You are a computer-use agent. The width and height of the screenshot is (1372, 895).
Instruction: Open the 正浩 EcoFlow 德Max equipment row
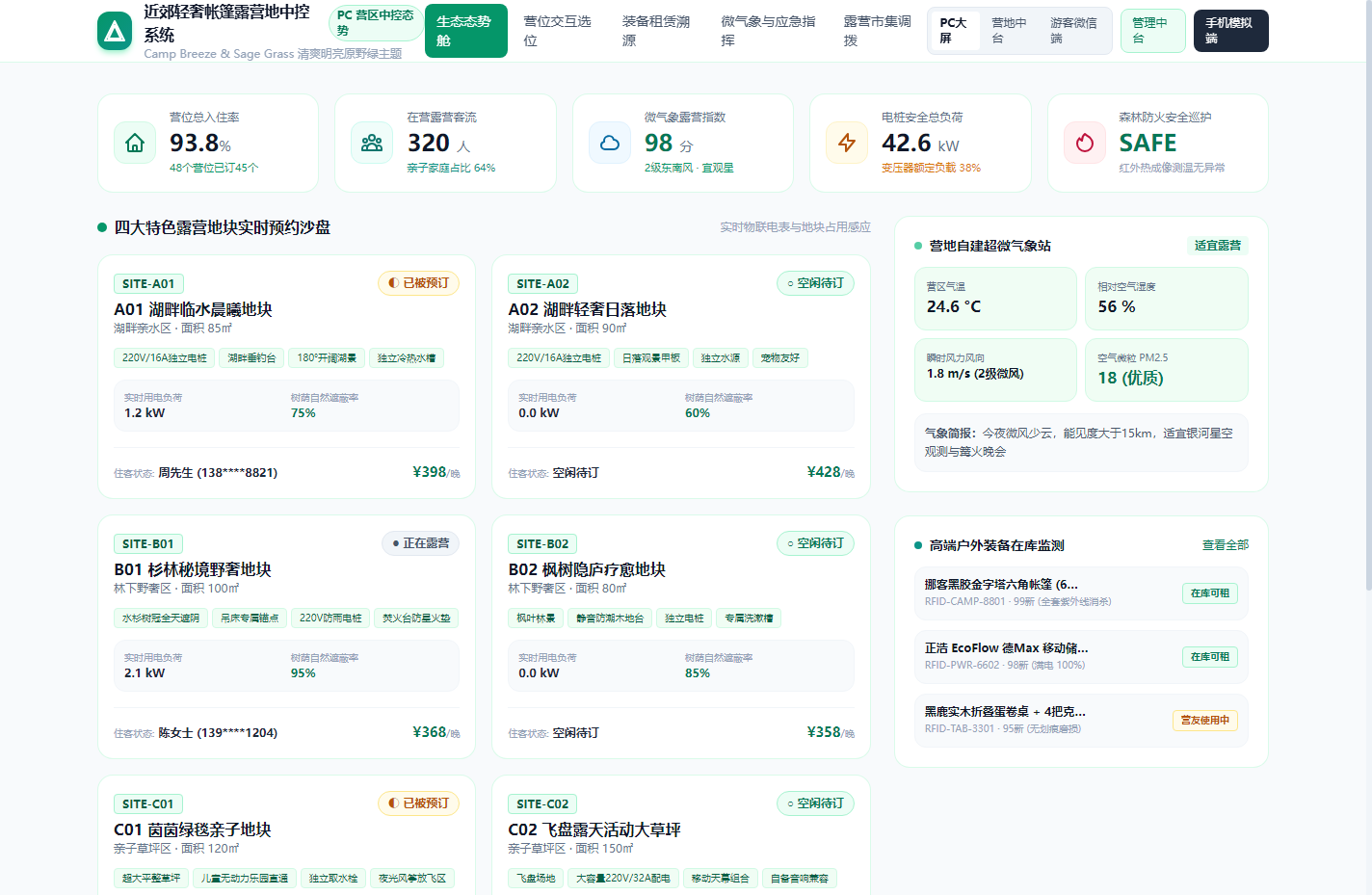point(1081,656)
